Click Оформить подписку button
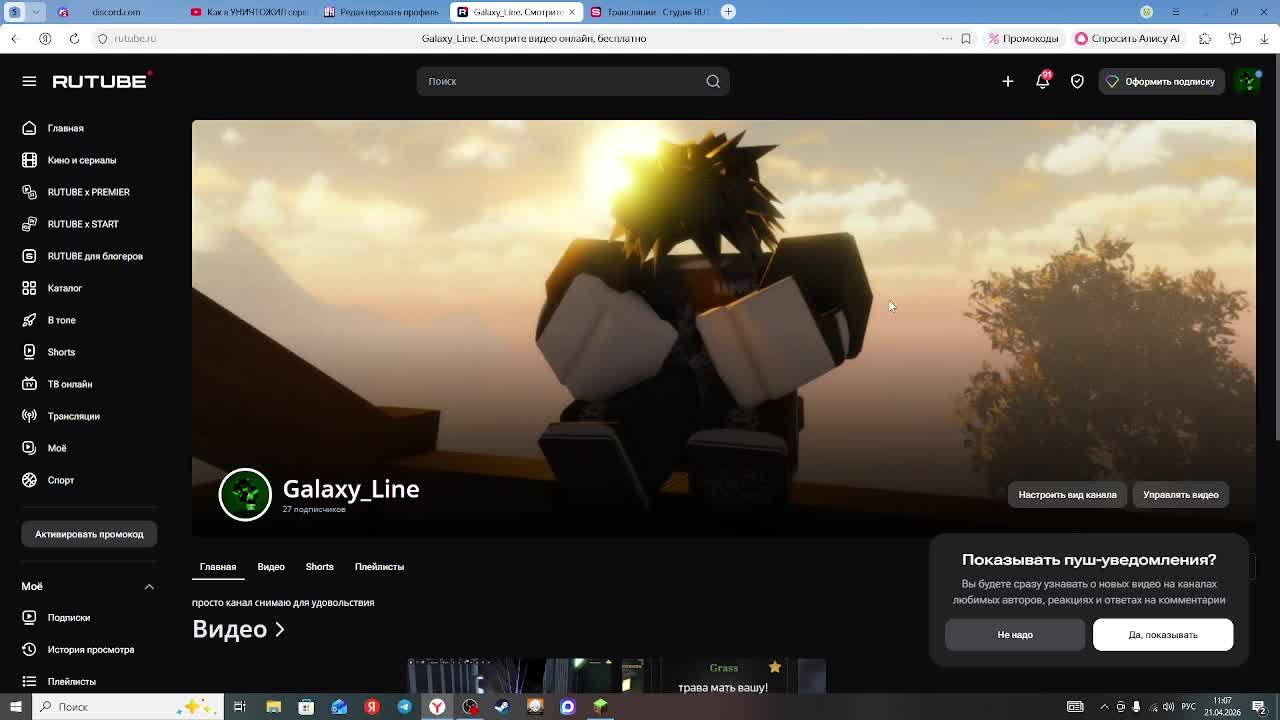Image resolution: width=1280 pixels, height=720 pixels. (x=1162, y=81)
